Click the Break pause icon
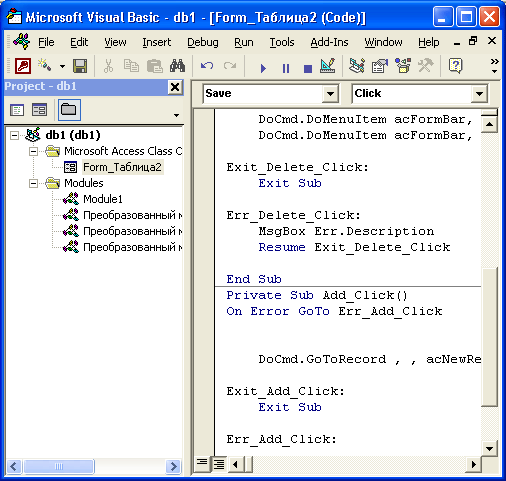 pyautogui.click(x=286, y=68)
